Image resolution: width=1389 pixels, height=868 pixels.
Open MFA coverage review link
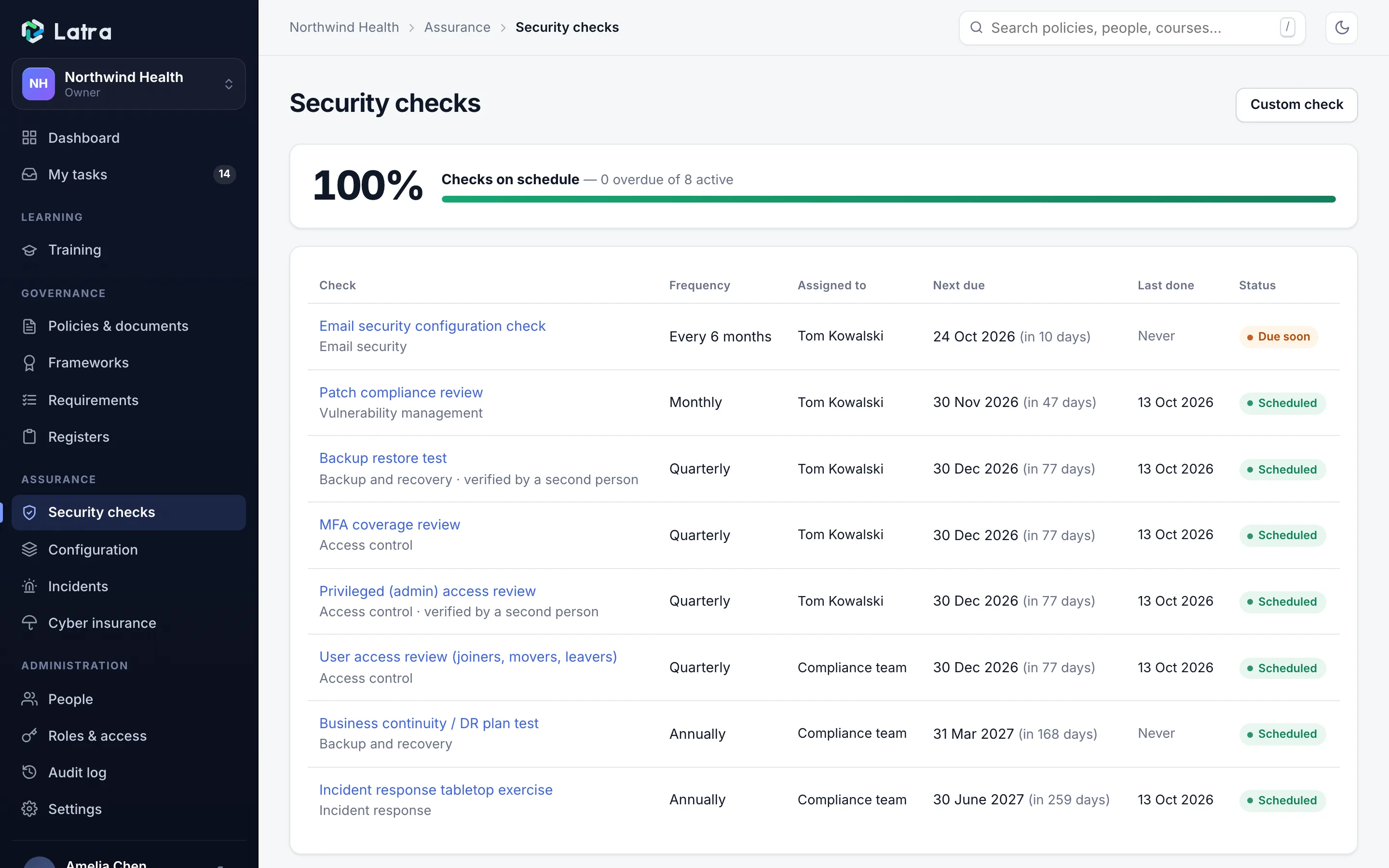pos(390,525)
